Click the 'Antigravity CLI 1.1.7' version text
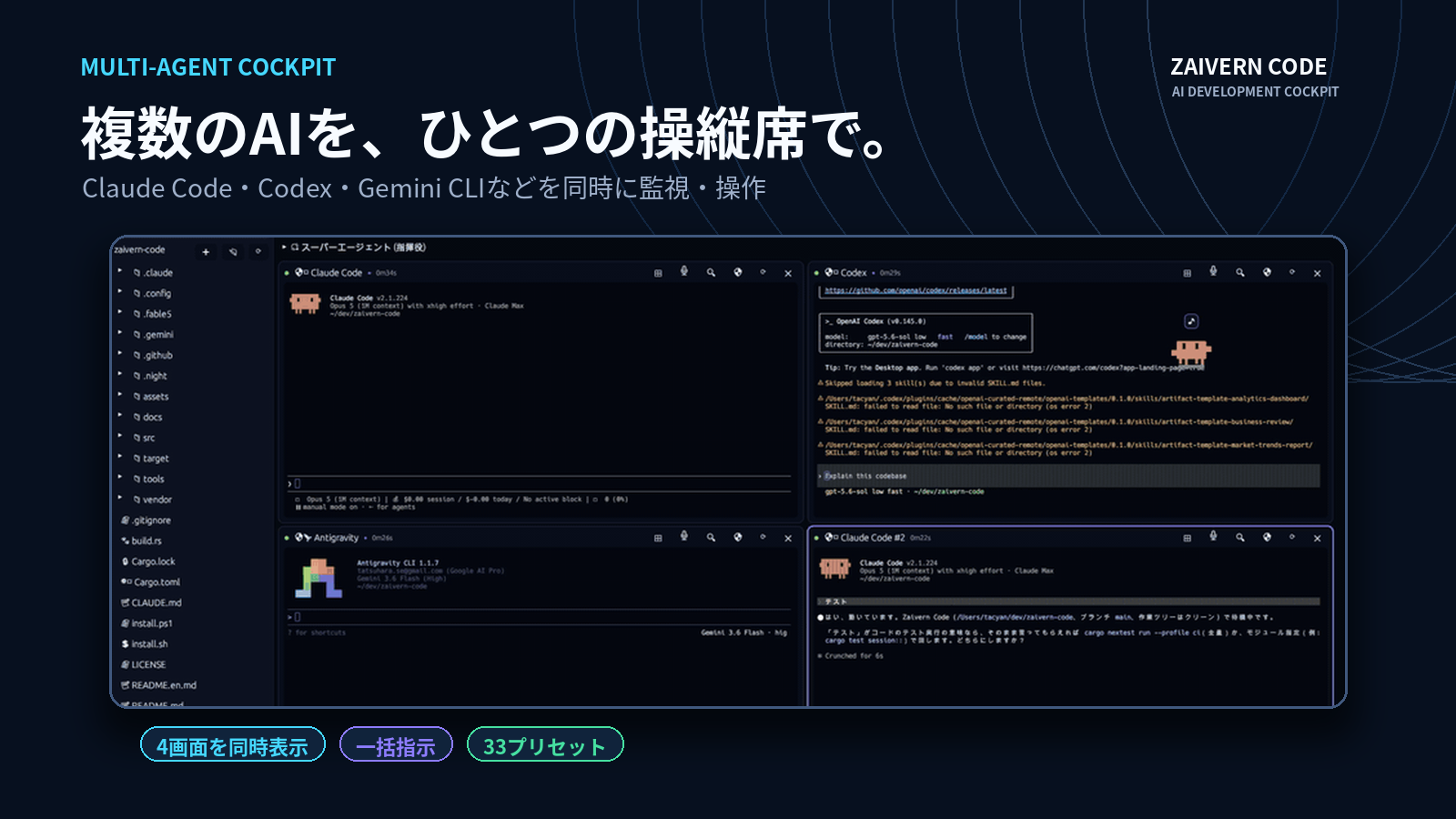 point(398,563)
